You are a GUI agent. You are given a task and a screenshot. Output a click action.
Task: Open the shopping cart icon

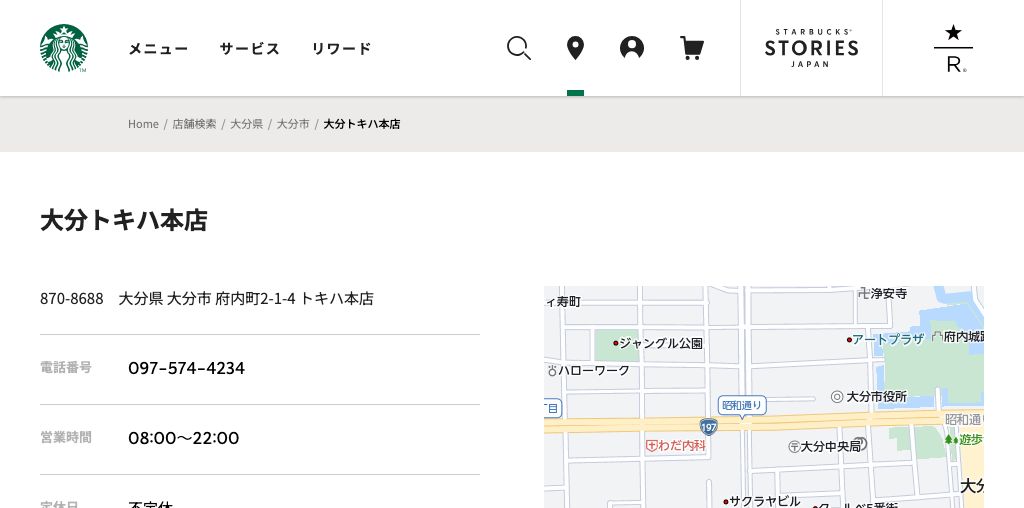pos(692,48)
